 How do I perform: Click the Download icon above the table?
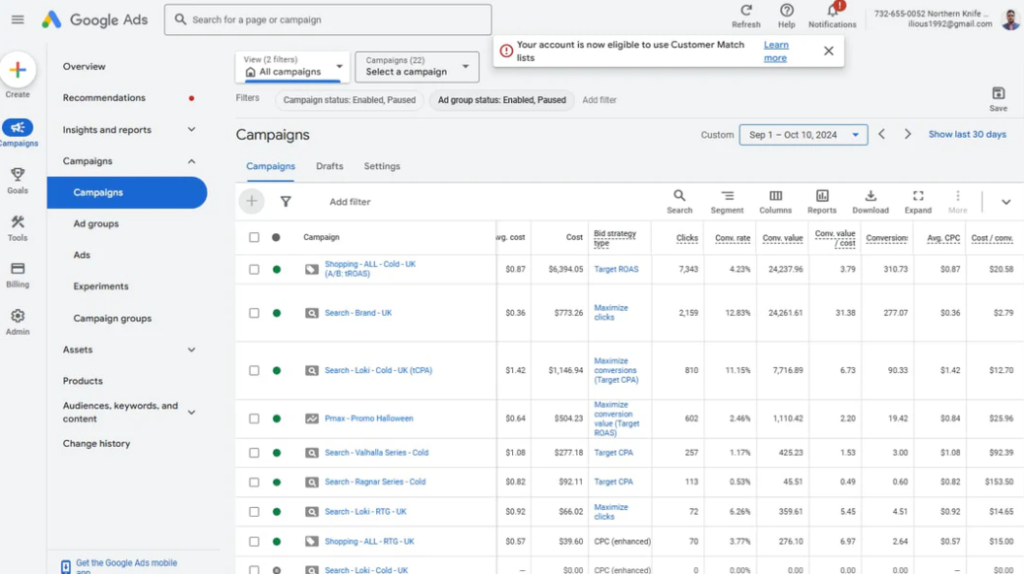(x=870, y=197)
